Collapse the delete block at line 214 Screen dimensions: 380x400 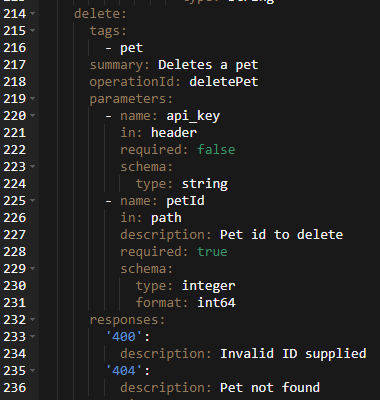tap(32, 14)
